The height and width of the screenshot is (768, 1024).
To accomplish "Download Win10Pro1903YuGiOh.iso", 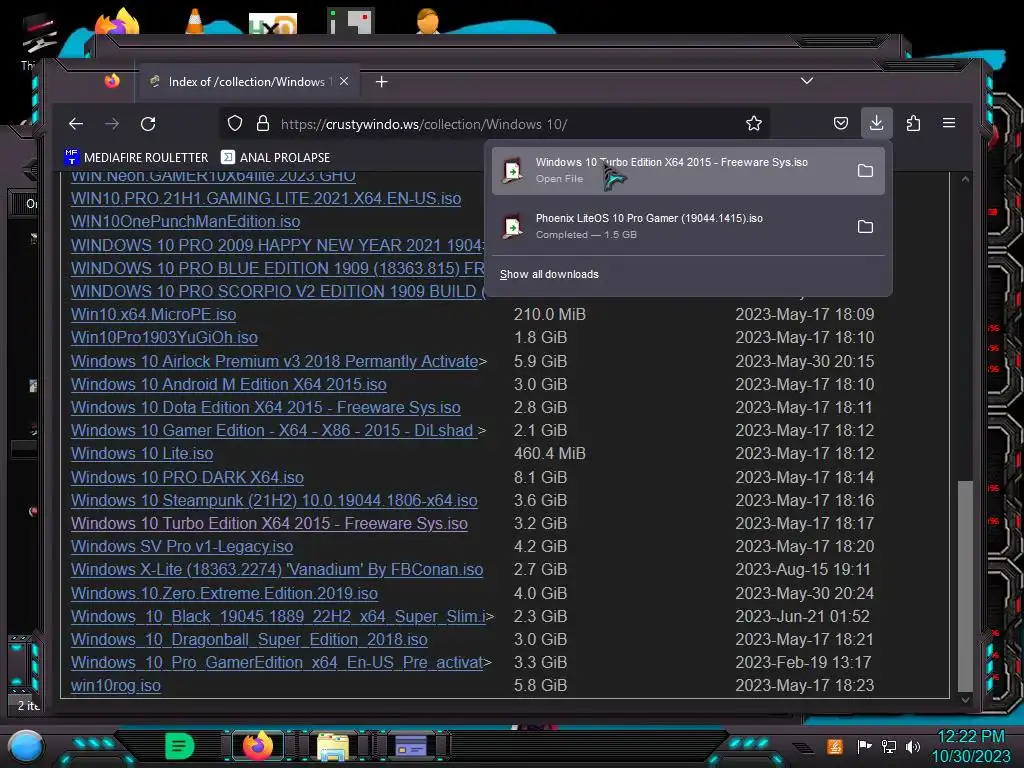I will pyautogui.click(x=164, y=338).
